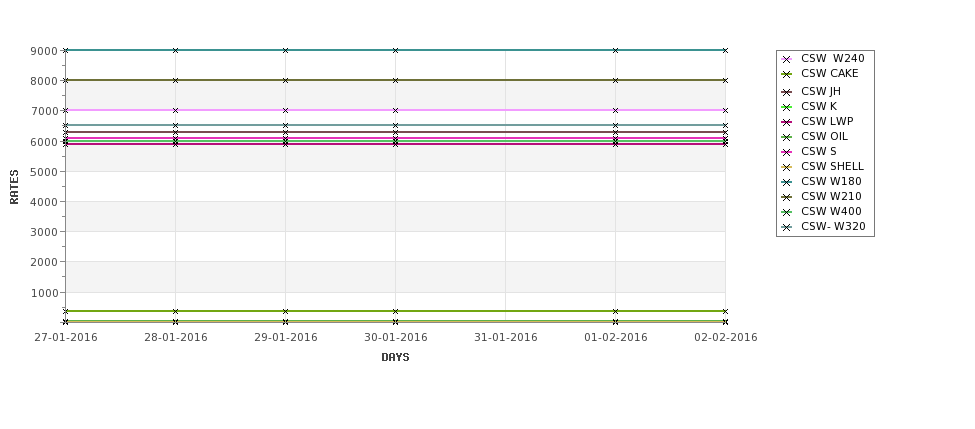Select the CSW W210 legend label
The height and width of the screenshot is (429, 975).
pos(831,196)
